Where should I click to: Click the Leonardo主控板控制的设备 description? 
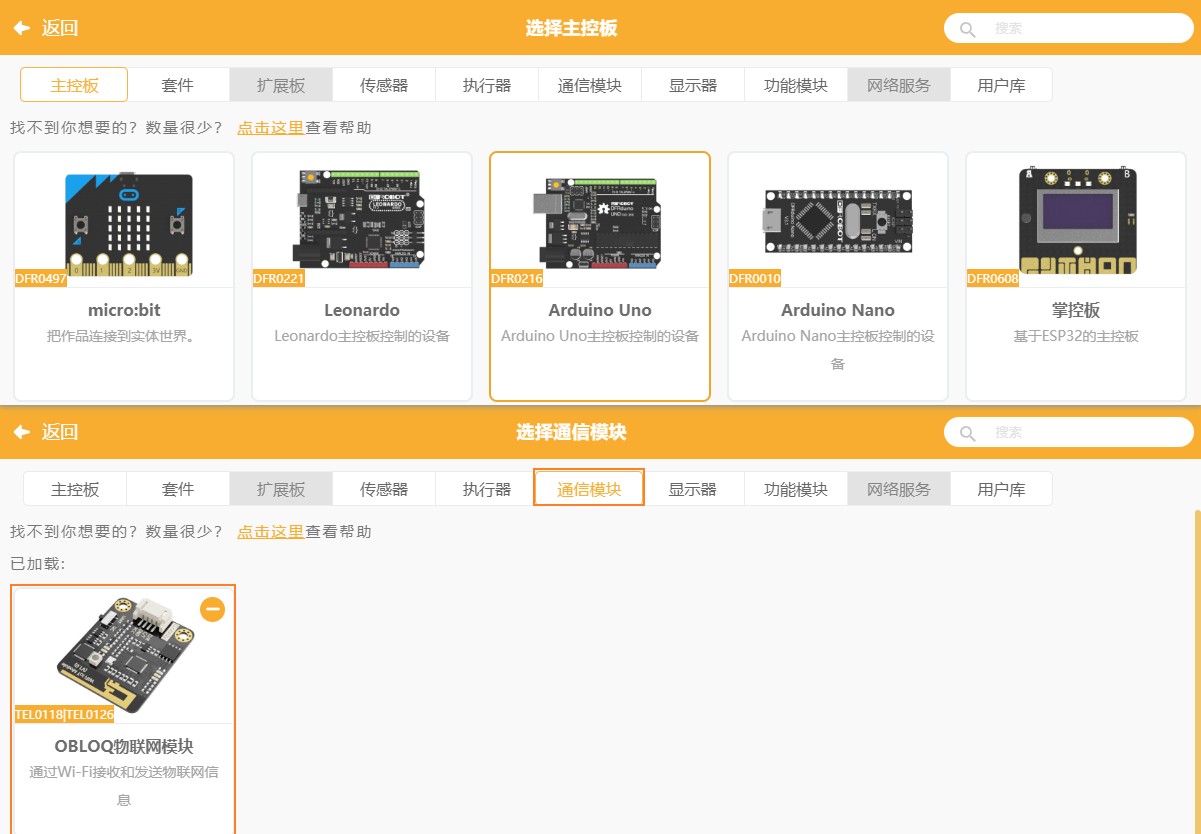pyautogui.click(x=362, y=337)
